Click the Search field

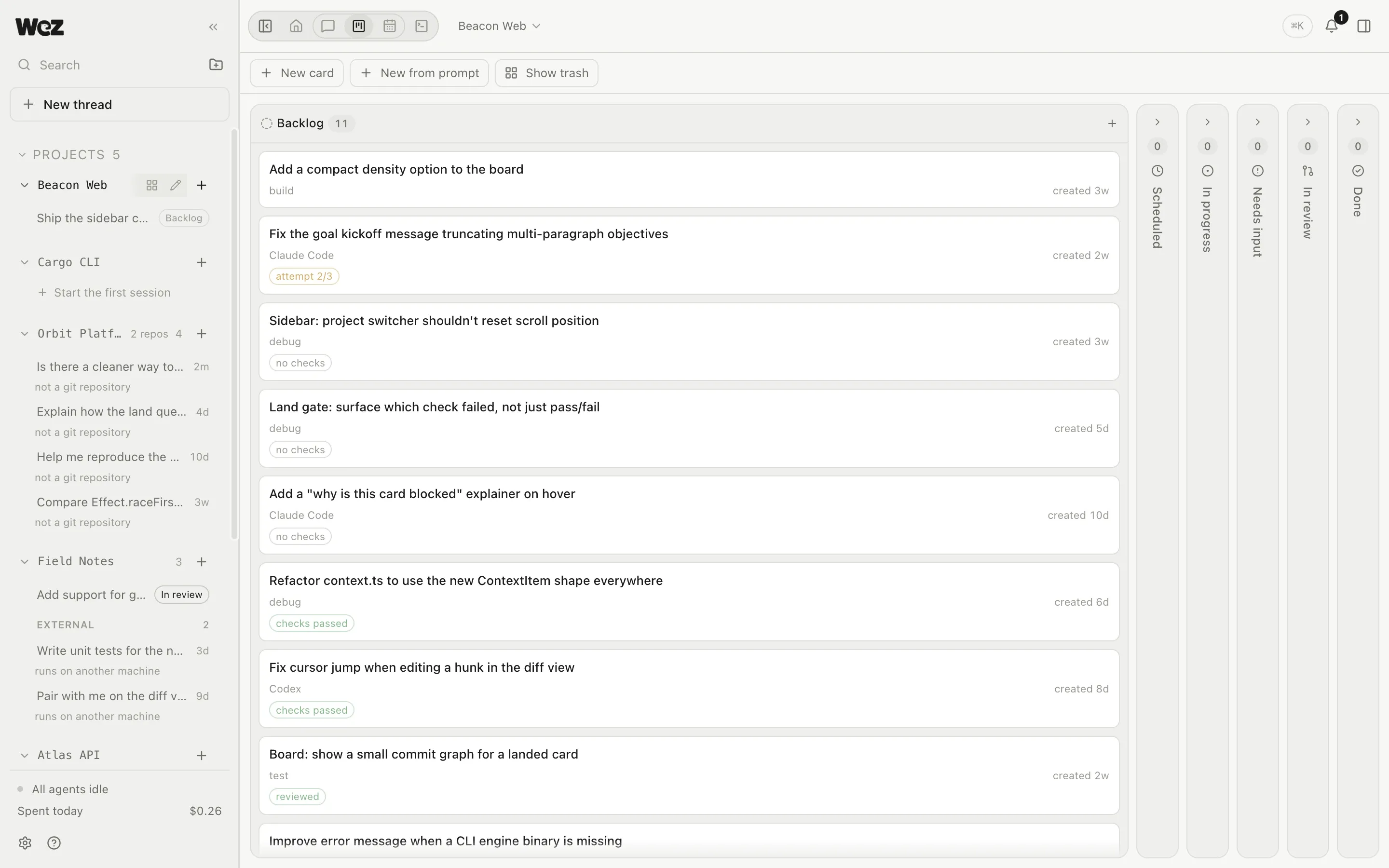pos(109,65)
